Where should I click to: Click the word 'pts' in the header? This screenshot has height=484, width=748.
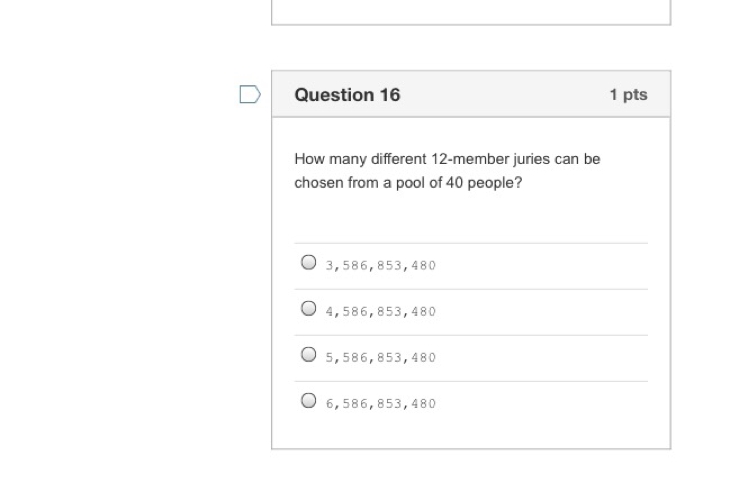(x=635, y=95)
